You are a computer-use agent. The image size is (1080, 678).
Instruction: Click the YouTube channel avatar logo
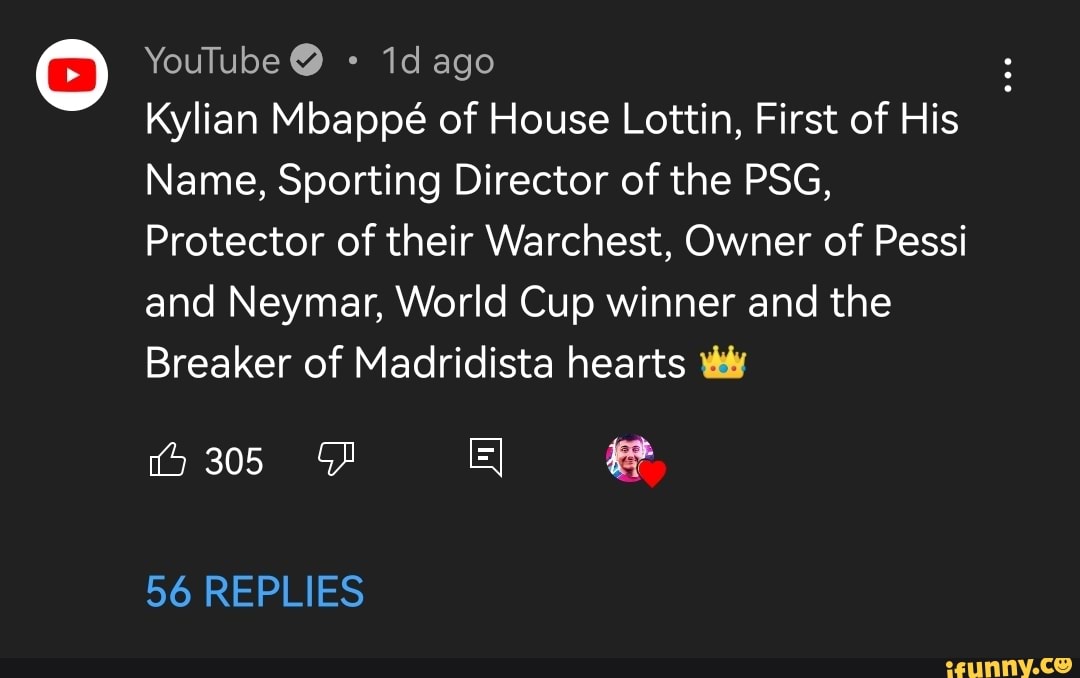pyautogui.click(x=72, y=74)
